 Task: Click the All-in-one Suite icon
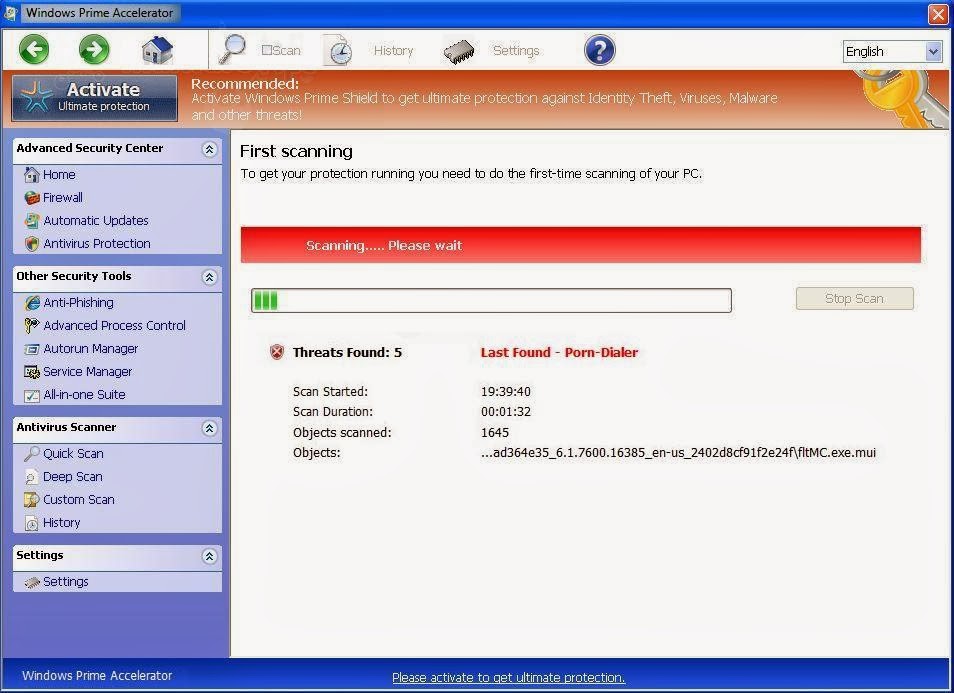pos(32,395)
